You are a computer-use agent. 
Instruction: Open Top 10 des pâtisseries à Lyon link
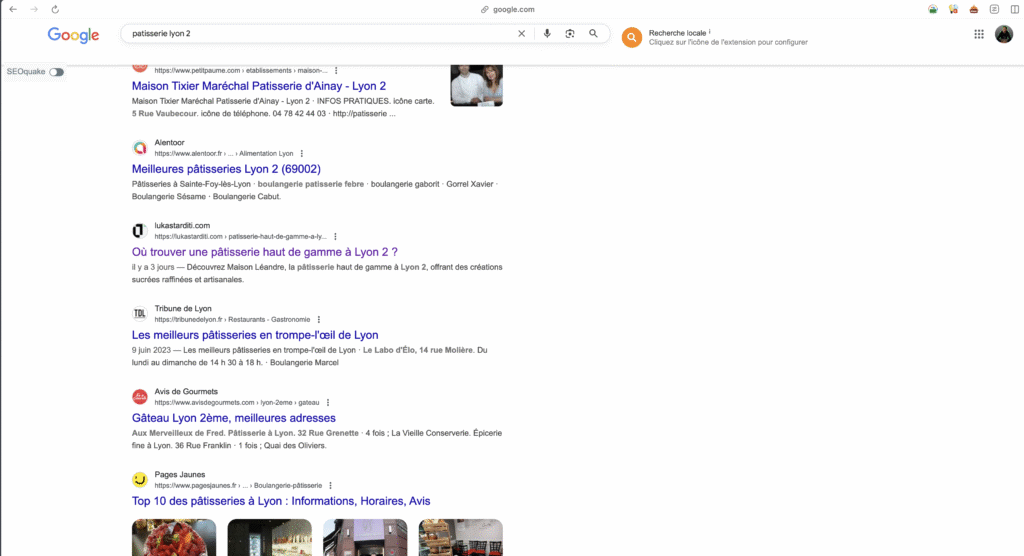pyautogui.click(x=281, y=500)
